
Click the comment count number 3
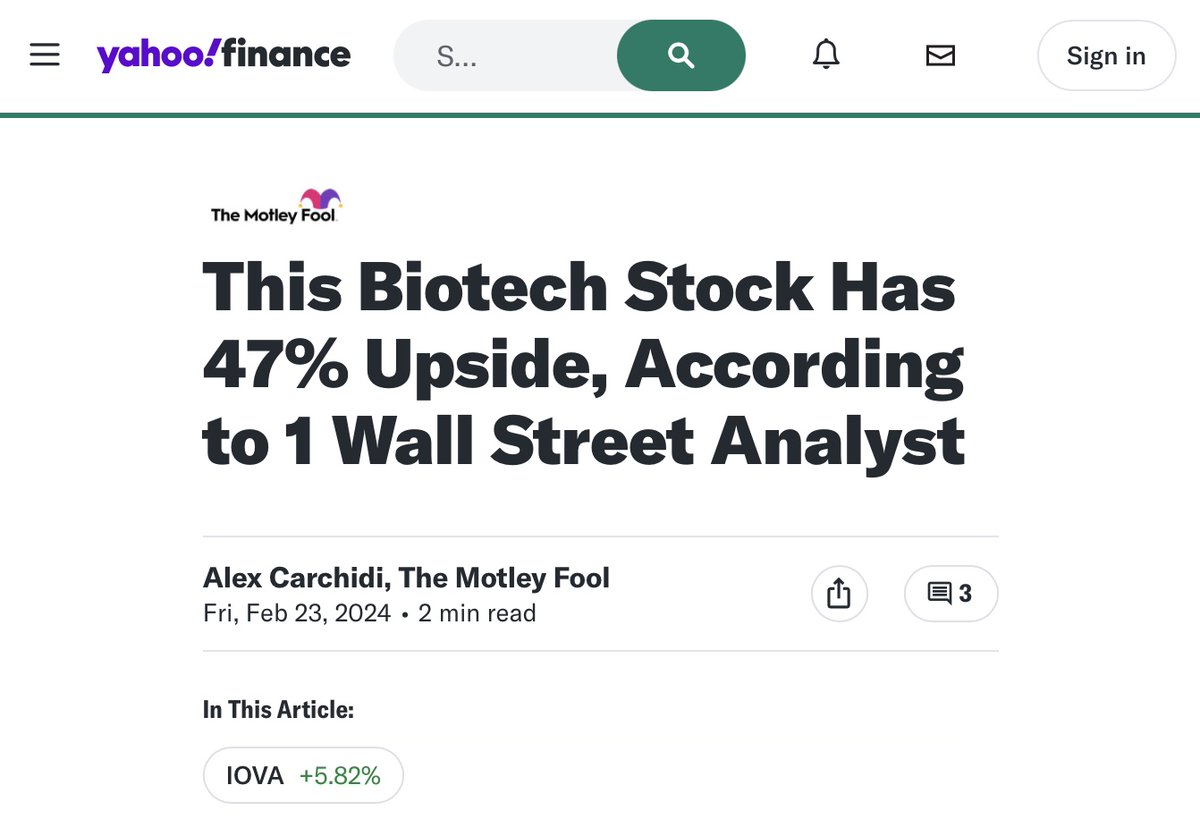click(x=965, y=594)
